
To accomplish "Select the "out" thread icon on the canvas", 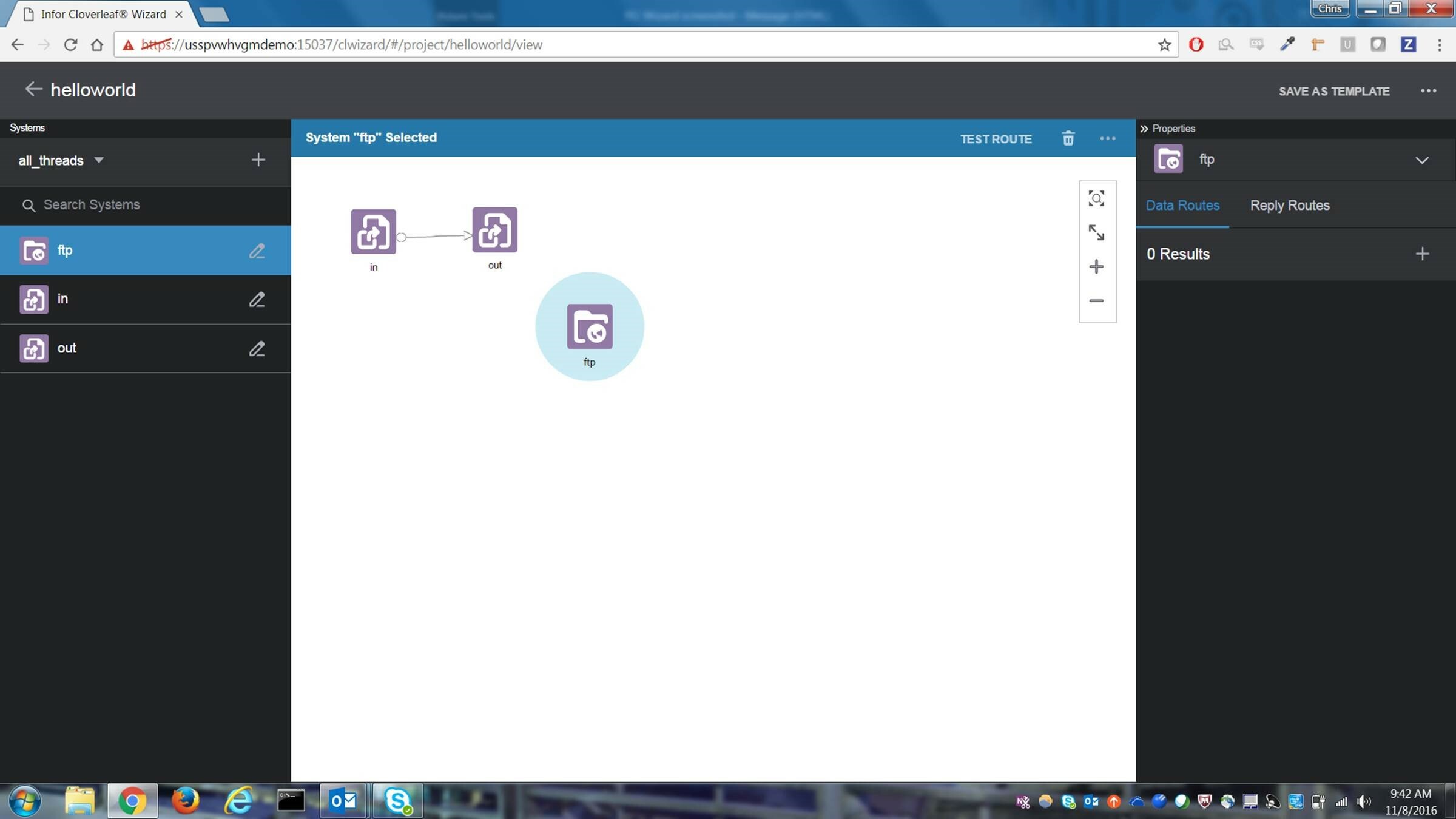I will coord(494,231).
